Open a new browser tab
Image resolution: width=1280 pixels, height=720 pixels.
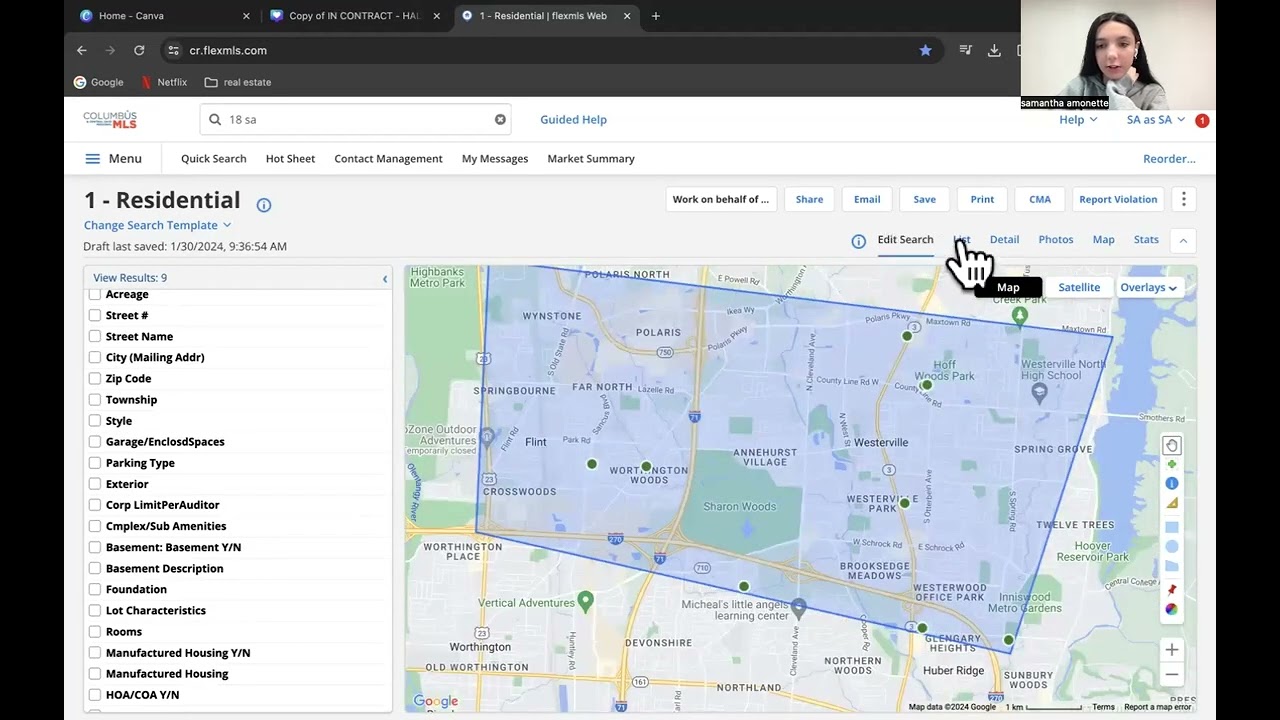(656, 16)
